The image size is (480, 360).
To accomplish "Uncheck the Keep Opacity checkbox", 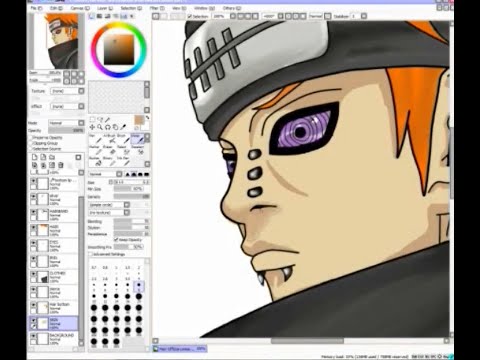I will 116,240.
